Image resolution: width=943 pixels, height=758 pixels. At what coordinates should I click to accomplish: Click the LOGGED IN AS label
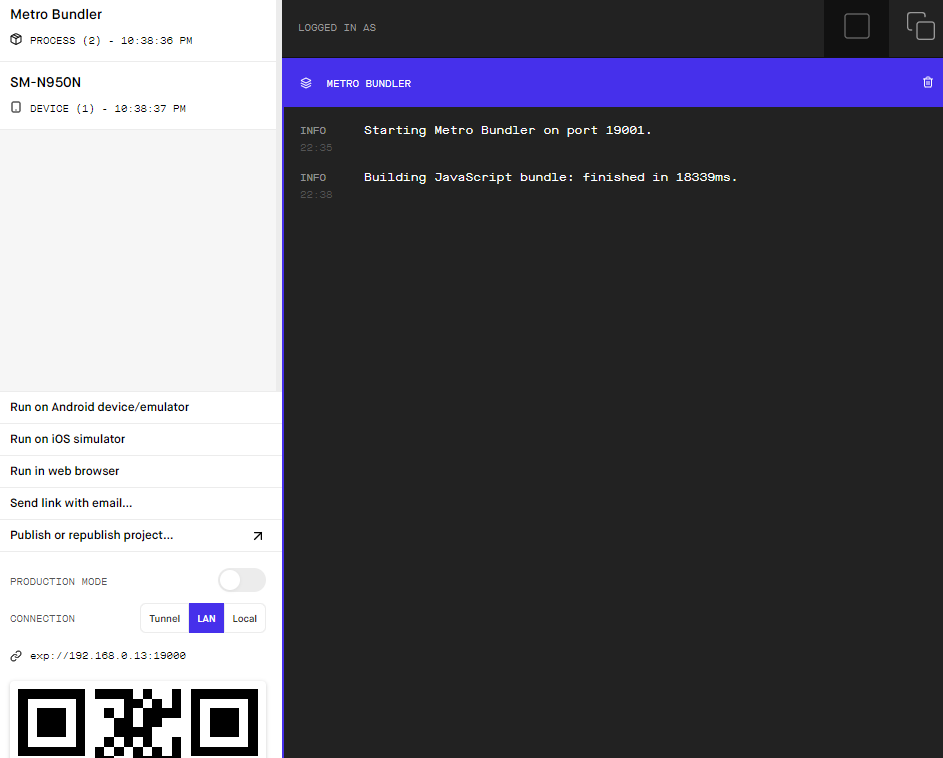pyautogui.click(x=337, y=28)
